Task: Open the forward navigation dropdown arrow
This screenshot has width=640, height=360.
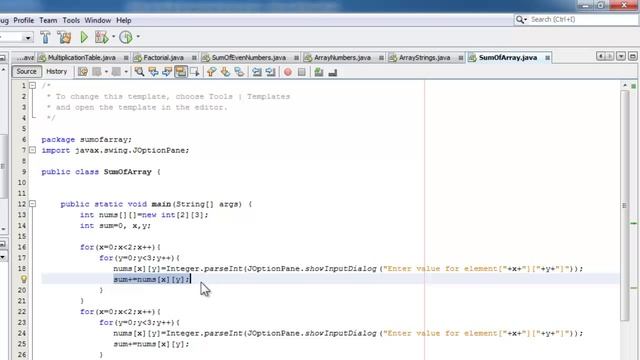Action: point(126,72)
